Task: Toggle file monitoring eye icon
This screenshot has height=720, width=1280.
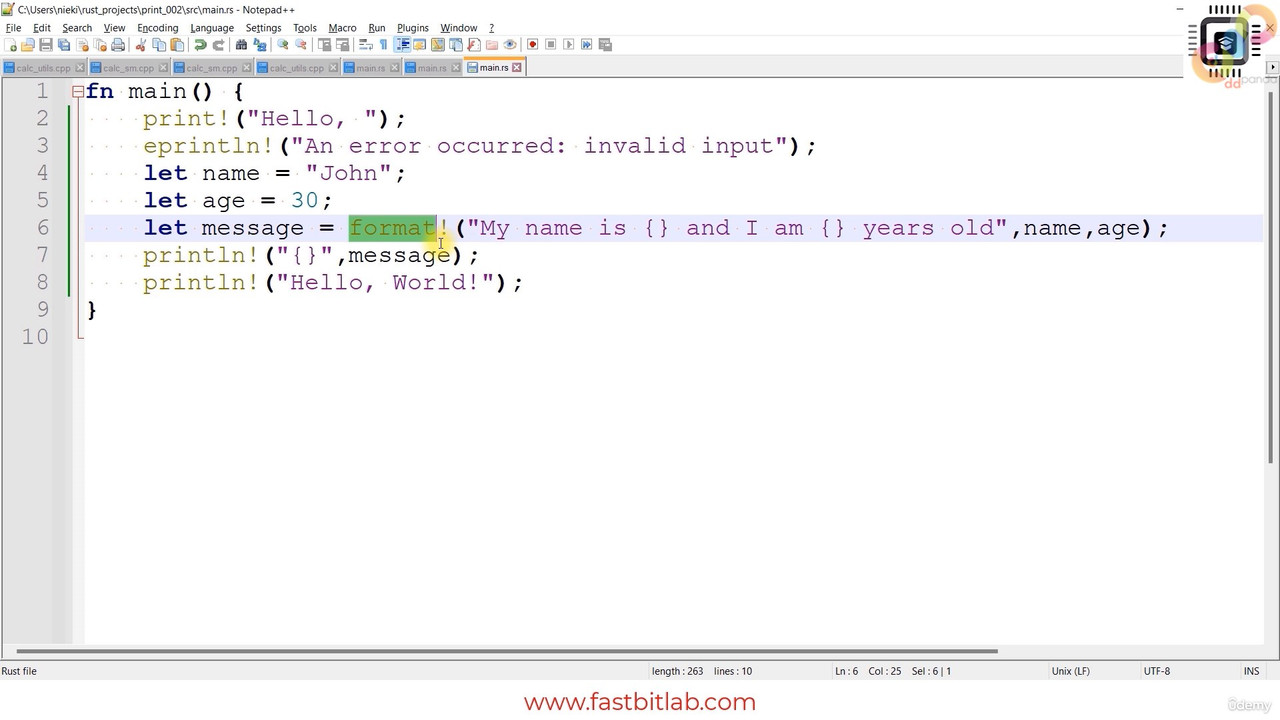Action: [x=509, y=44]
